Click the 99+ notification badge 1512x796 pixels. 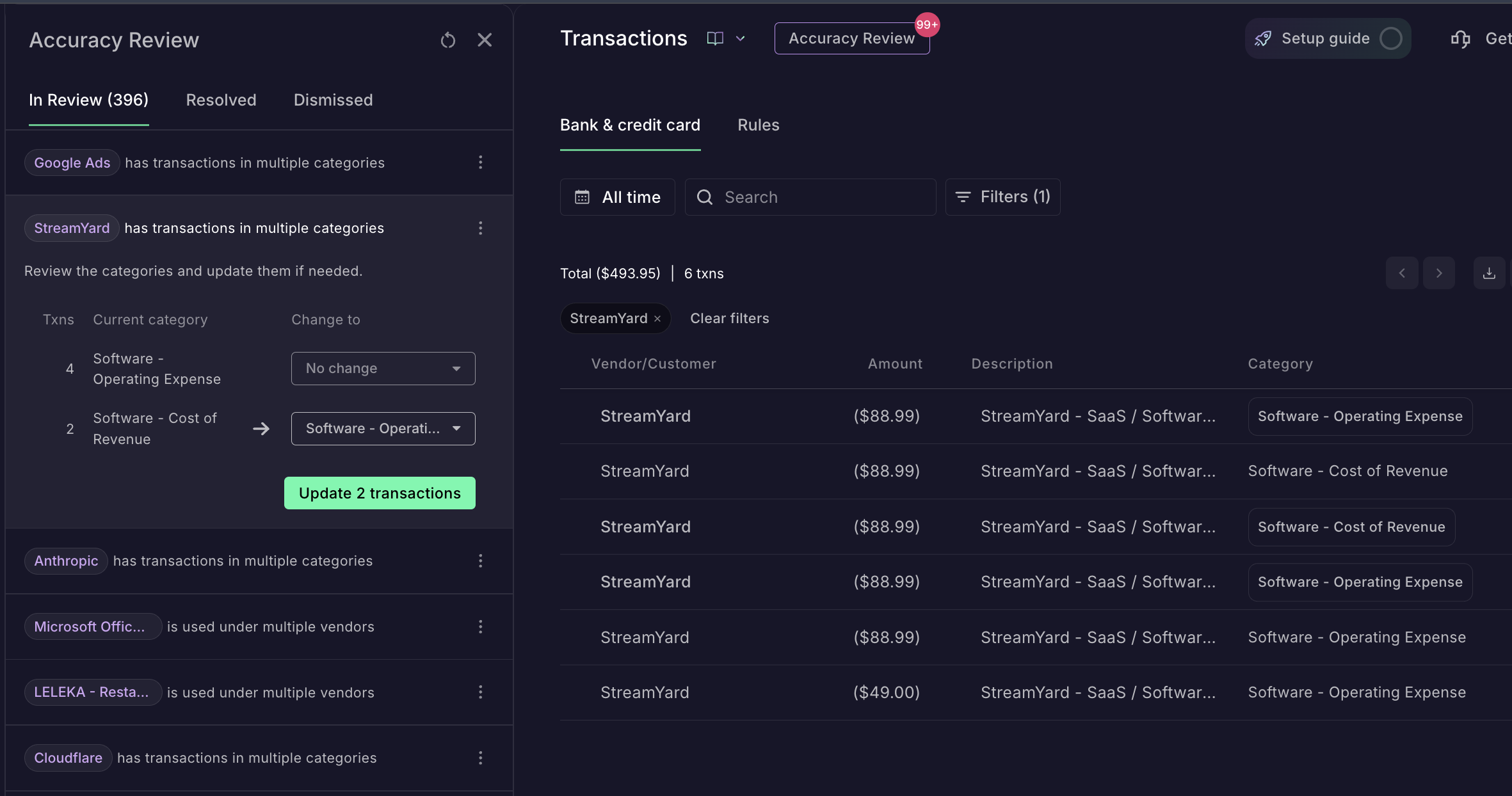[927, 25]
